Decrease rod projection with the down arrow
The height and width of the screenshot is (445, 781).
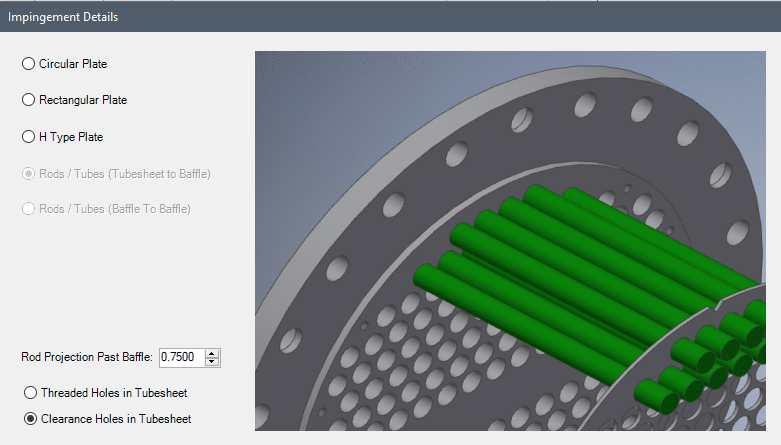pyautogui.click(x=211, y=362)
